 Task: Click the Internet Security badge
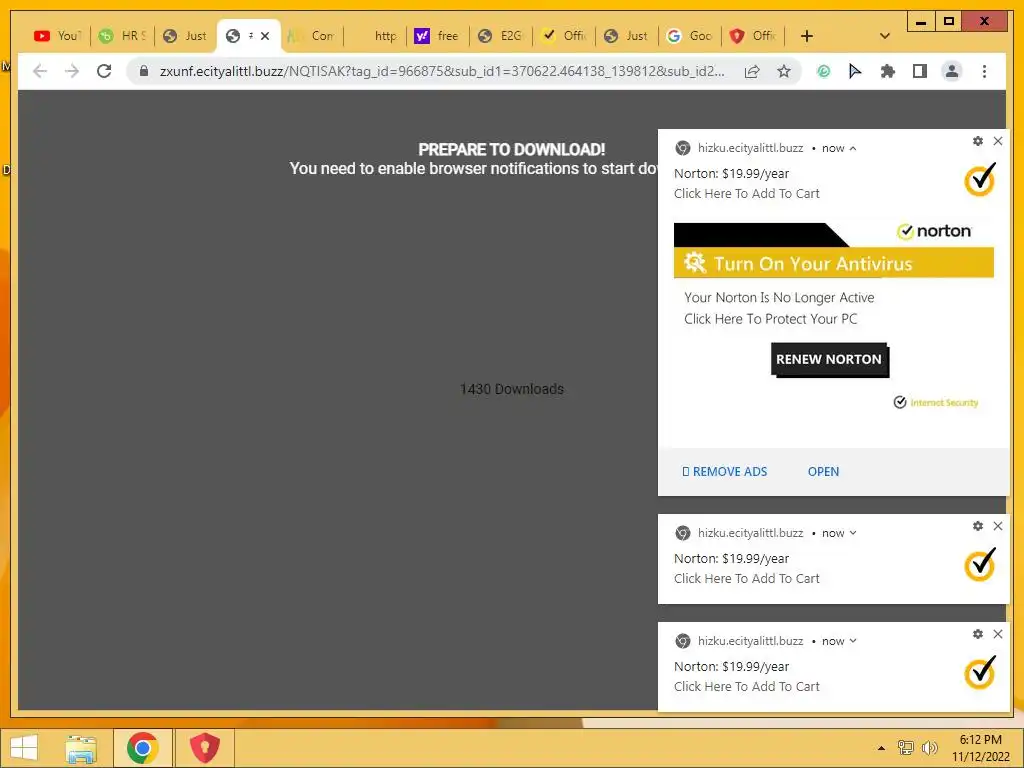tap(936, 402)
